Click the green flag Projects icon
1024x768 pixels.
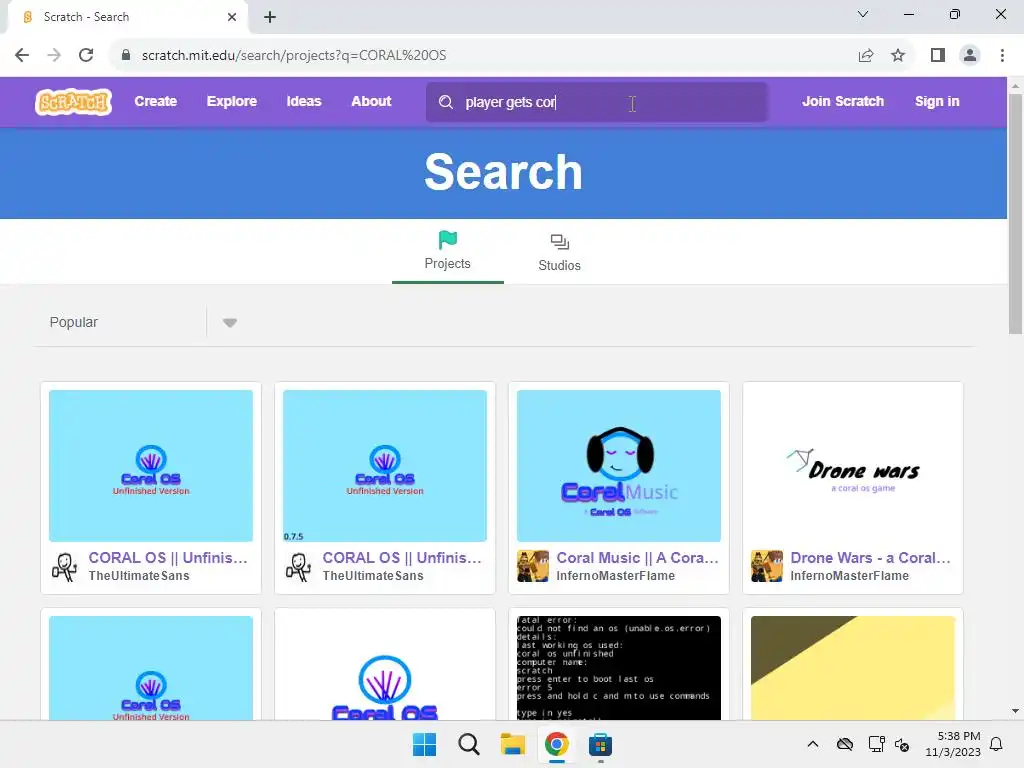coord(447,240)
